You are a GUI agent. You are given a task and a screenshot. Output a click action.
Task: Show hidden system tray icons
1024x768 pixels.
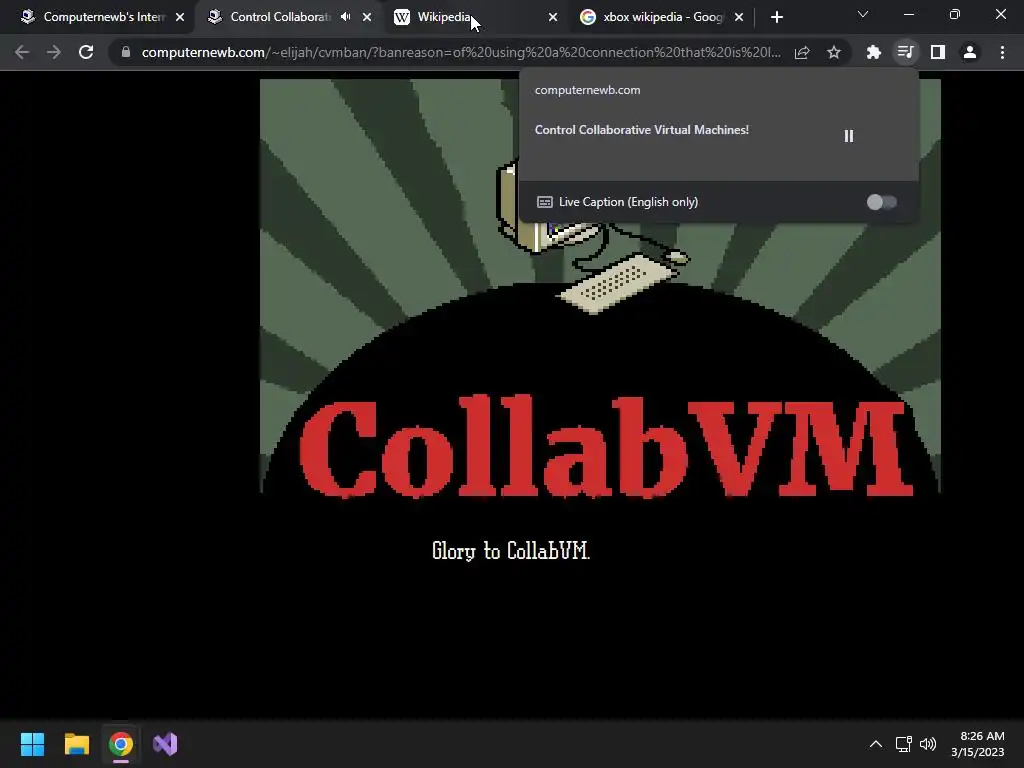[x=876, y=744]
